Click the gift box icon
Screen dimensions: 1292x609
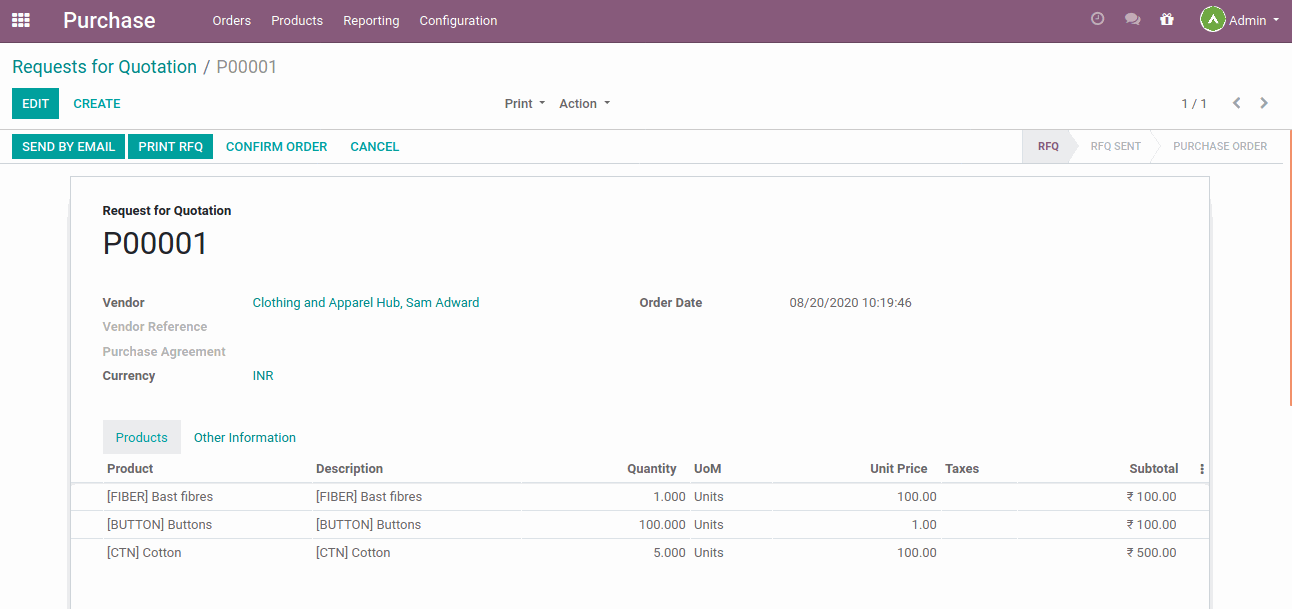coord(1166,19)
